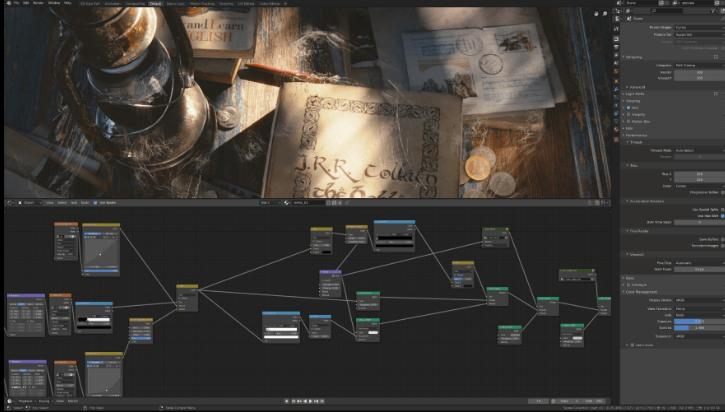
Task: Collapse the Performance panel
Action: coord(636,135)
